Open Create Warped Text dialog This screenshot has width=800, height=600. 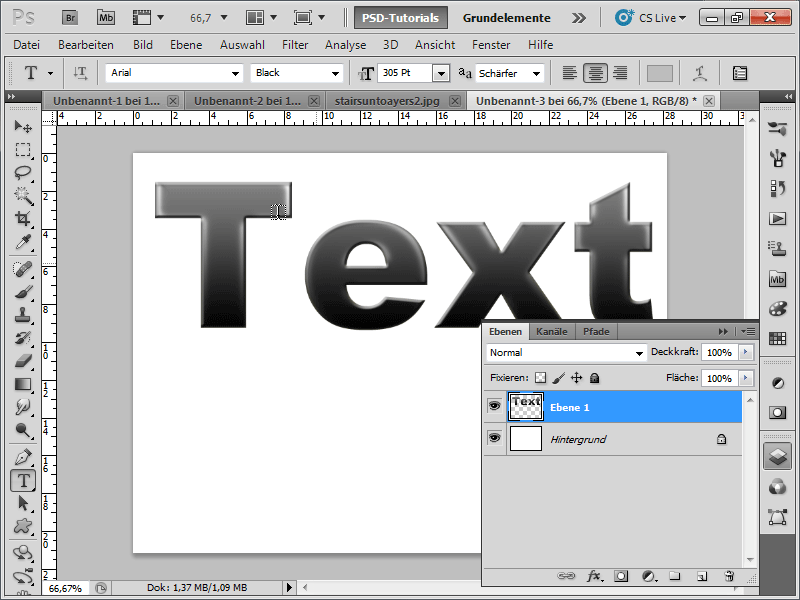click(x=700, y=73)
